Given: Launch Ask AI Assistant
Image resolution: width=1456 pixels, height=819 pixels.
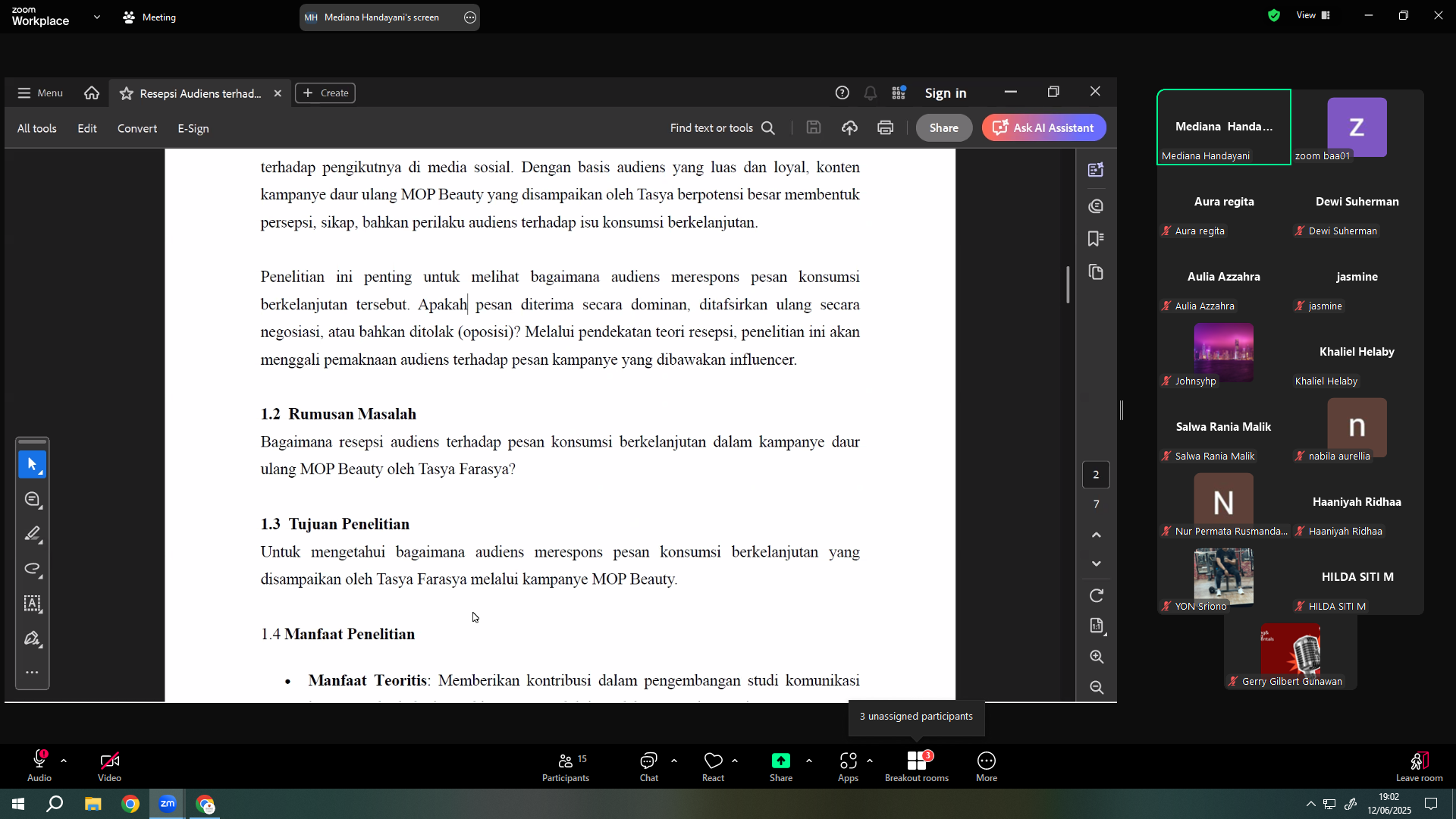Looking at the screenshot, I should coord(1043,127).
